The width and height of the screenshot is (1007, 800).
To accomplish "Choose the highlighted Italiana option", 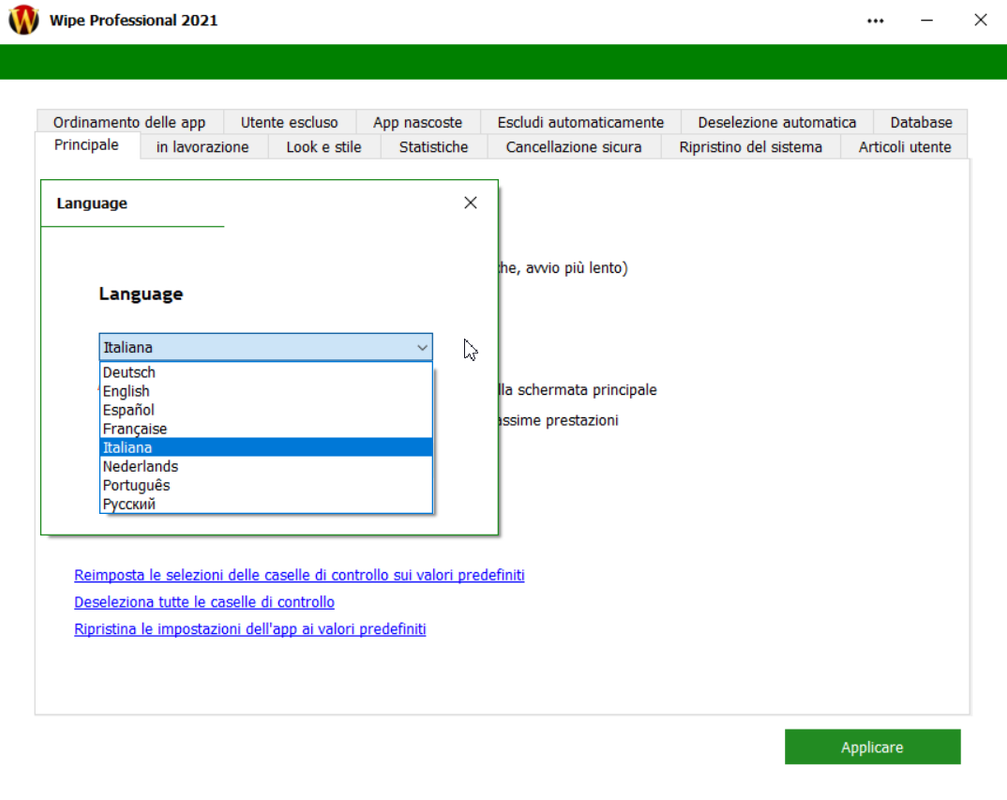I will pyautogui.click(x=266, y=448).
